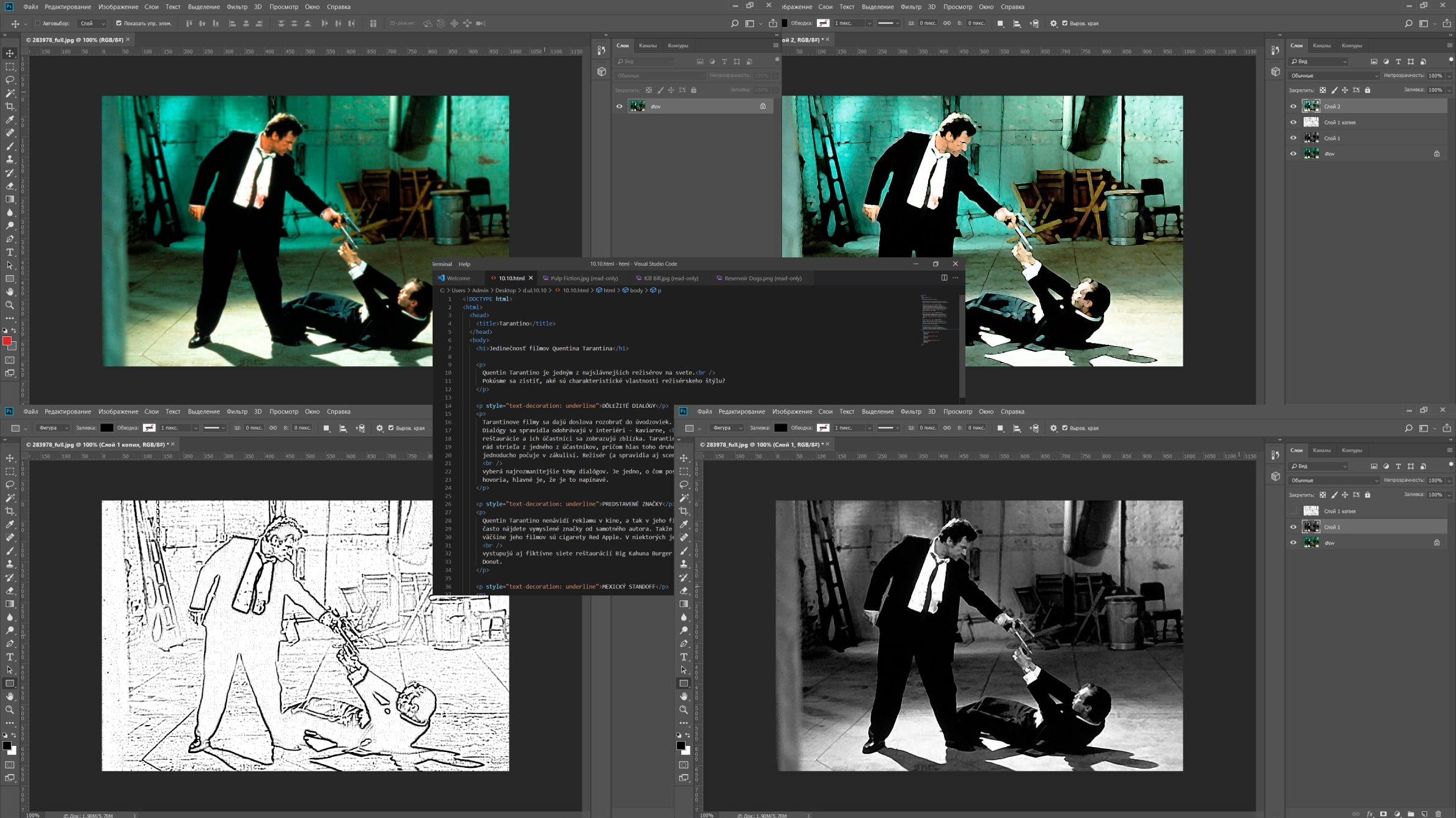Select the Pen tool in top-left Photoshop window

pos(10,239)
